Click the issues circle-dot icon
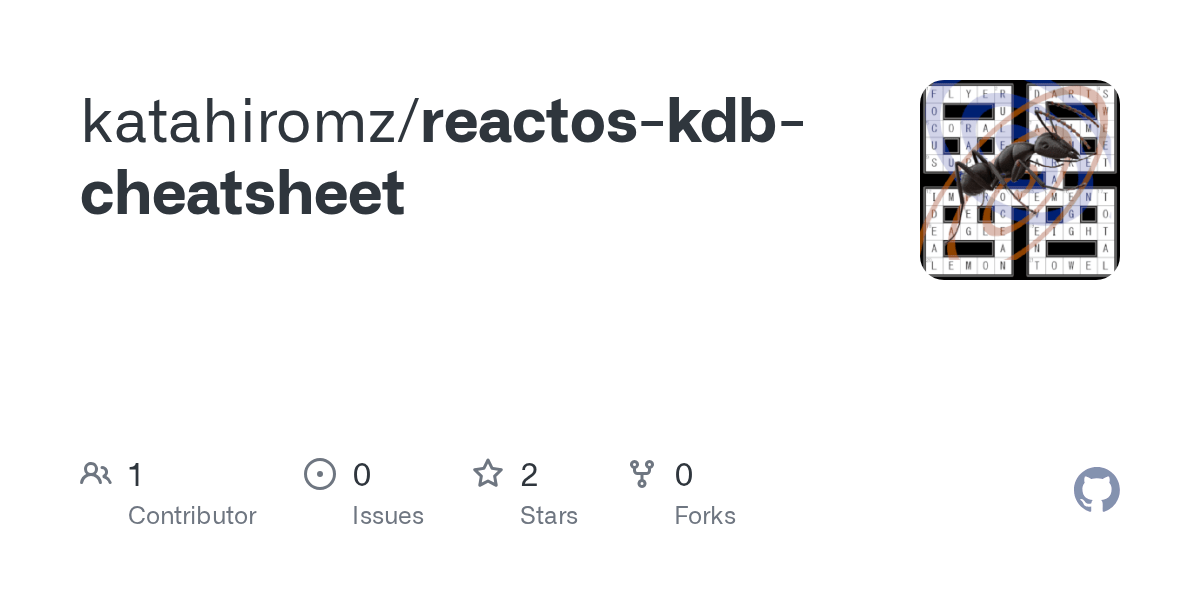Image resolution: width=1200 pixels, height=600 pixels. coord(319,474)
